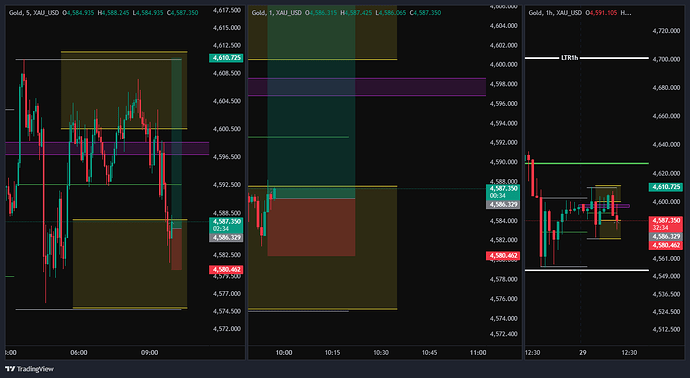Click the H4,588.245 high value in 5-minute pane
The height and width of the screenshot is (378, 690).
[115, 13]
